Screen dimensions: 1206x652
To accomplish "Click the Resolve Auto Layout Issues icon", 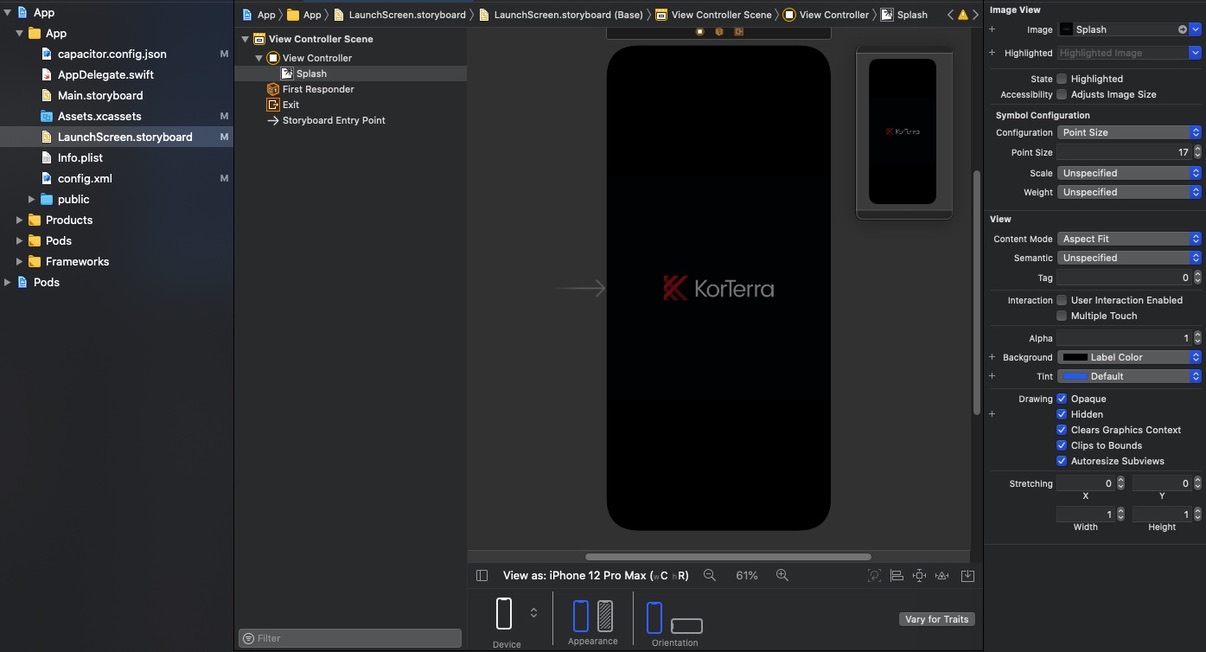I will 942,576.
